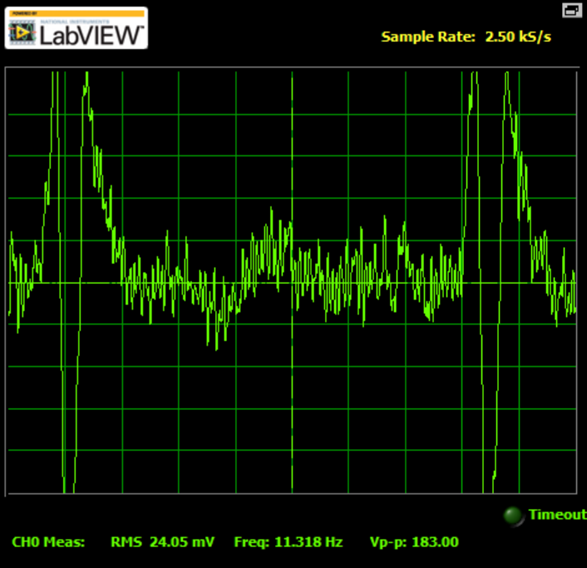The image size is (587, 568).
Task: Click the window restore icon at top-right
Action: 572,10
